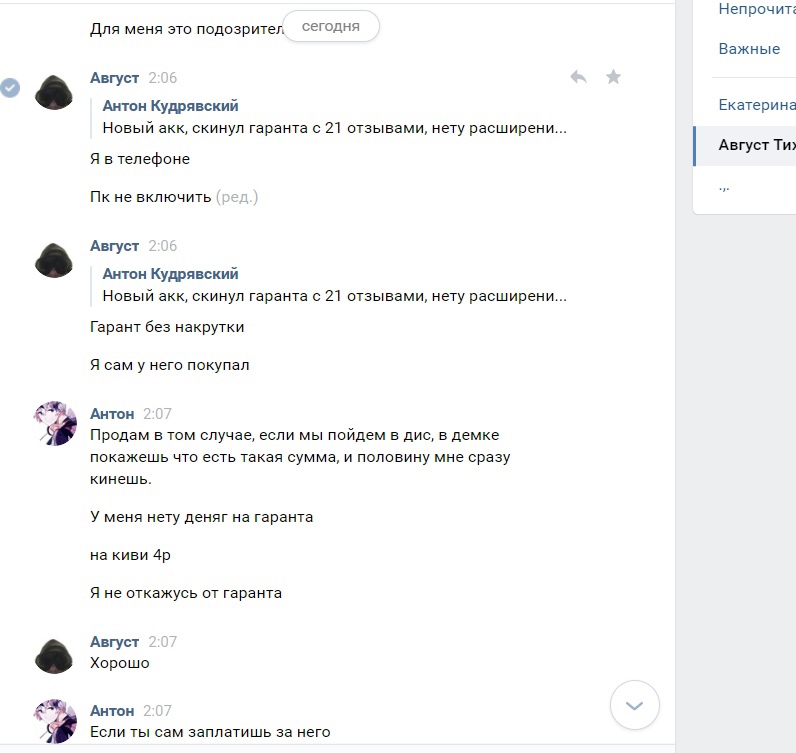Open Август's avatar beside 'Хорошо' message
Screen dimensions: 796x753
(54, 656)
